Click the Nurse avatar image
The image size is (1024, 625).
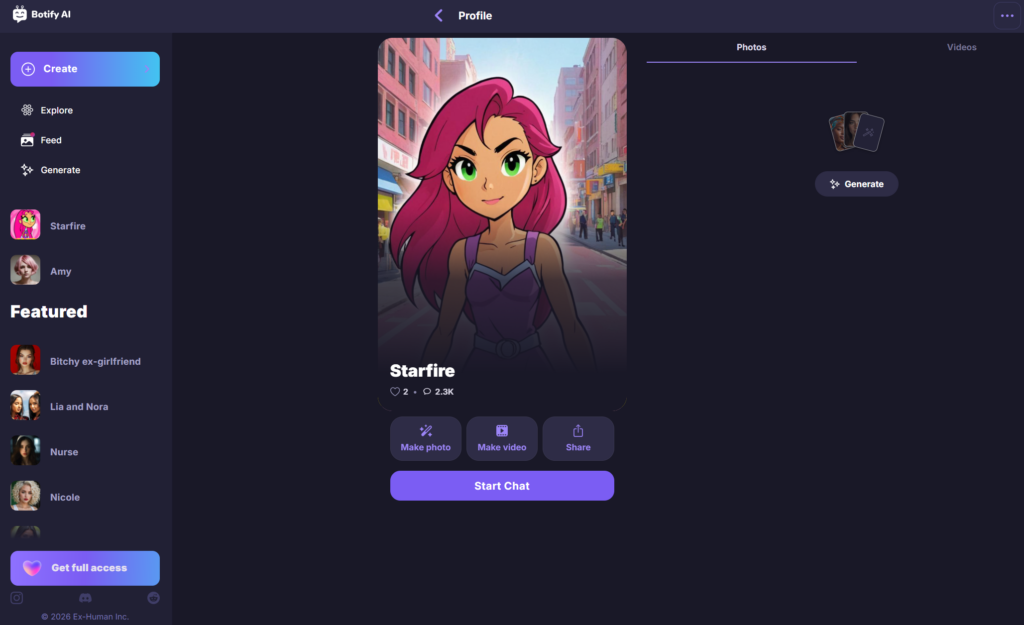[x=25, y=451]
